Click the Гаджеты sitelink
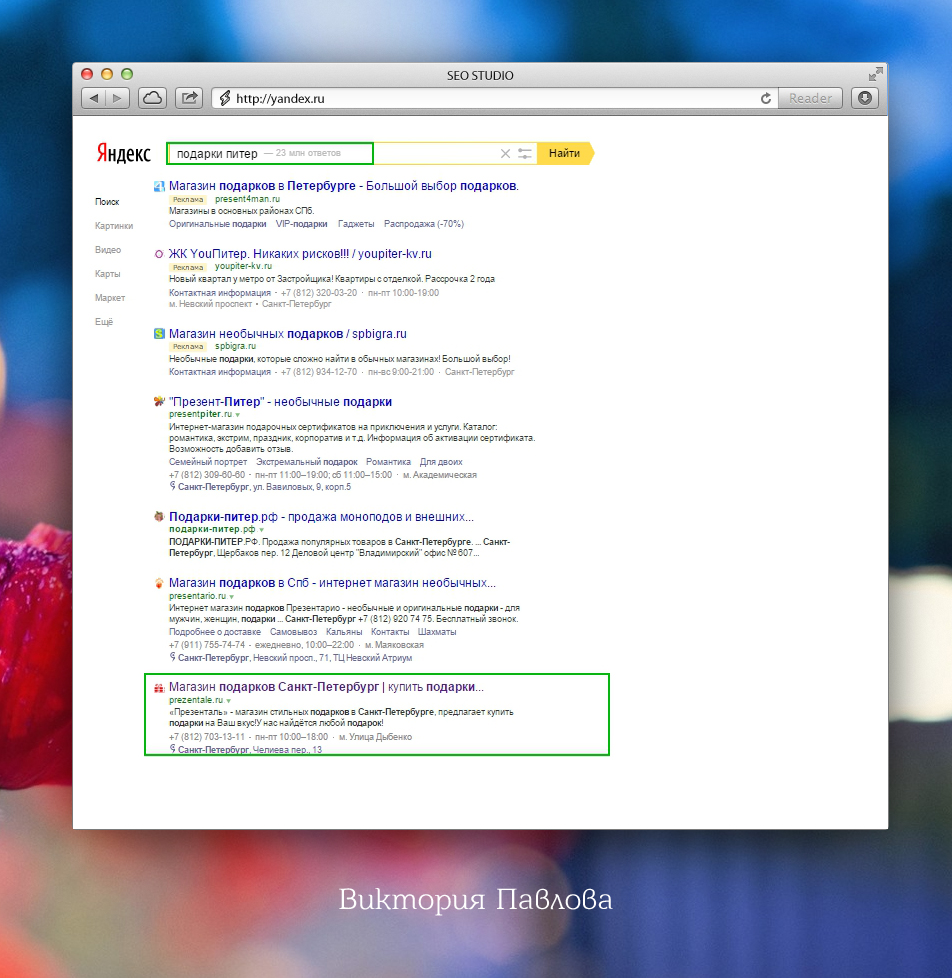This screenshot has height=978, width=952. pos(356,224)
